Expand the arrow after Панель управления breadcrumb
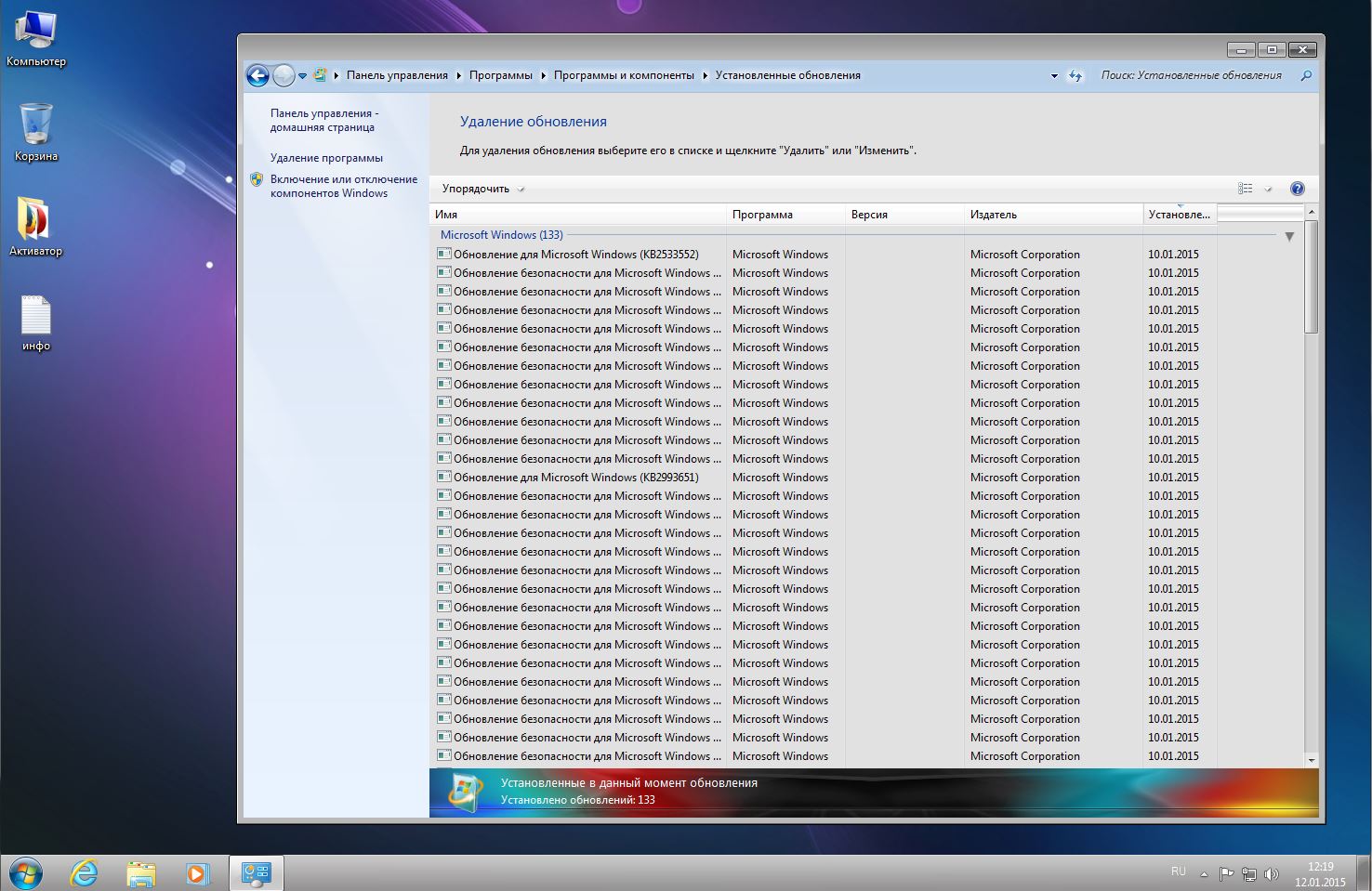 tap(459, 75)
